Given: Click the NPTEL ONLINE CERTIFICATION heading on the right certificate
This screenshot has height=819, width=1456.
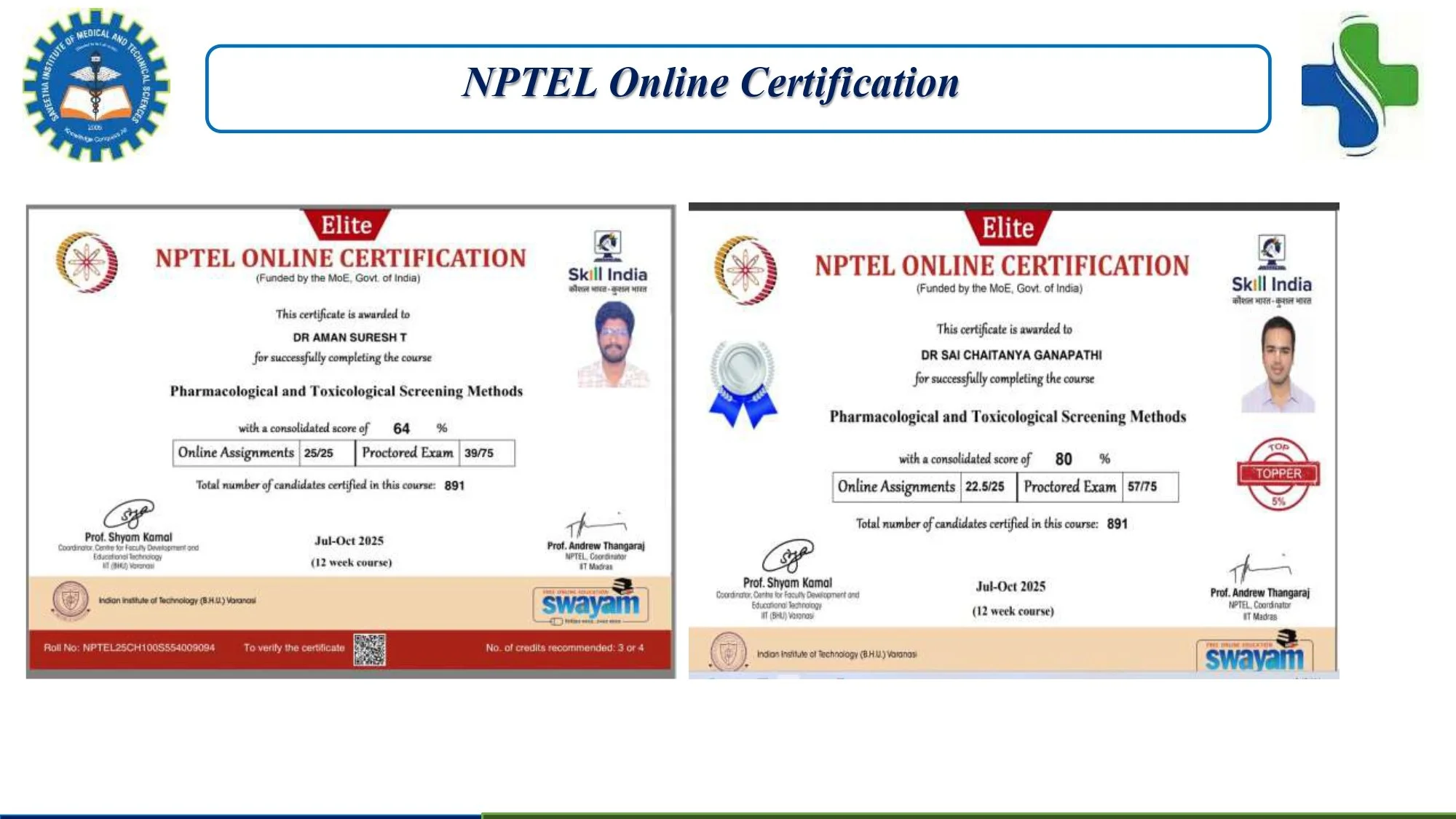Looking at the screenshot, I should click(x=1002, y=266).
